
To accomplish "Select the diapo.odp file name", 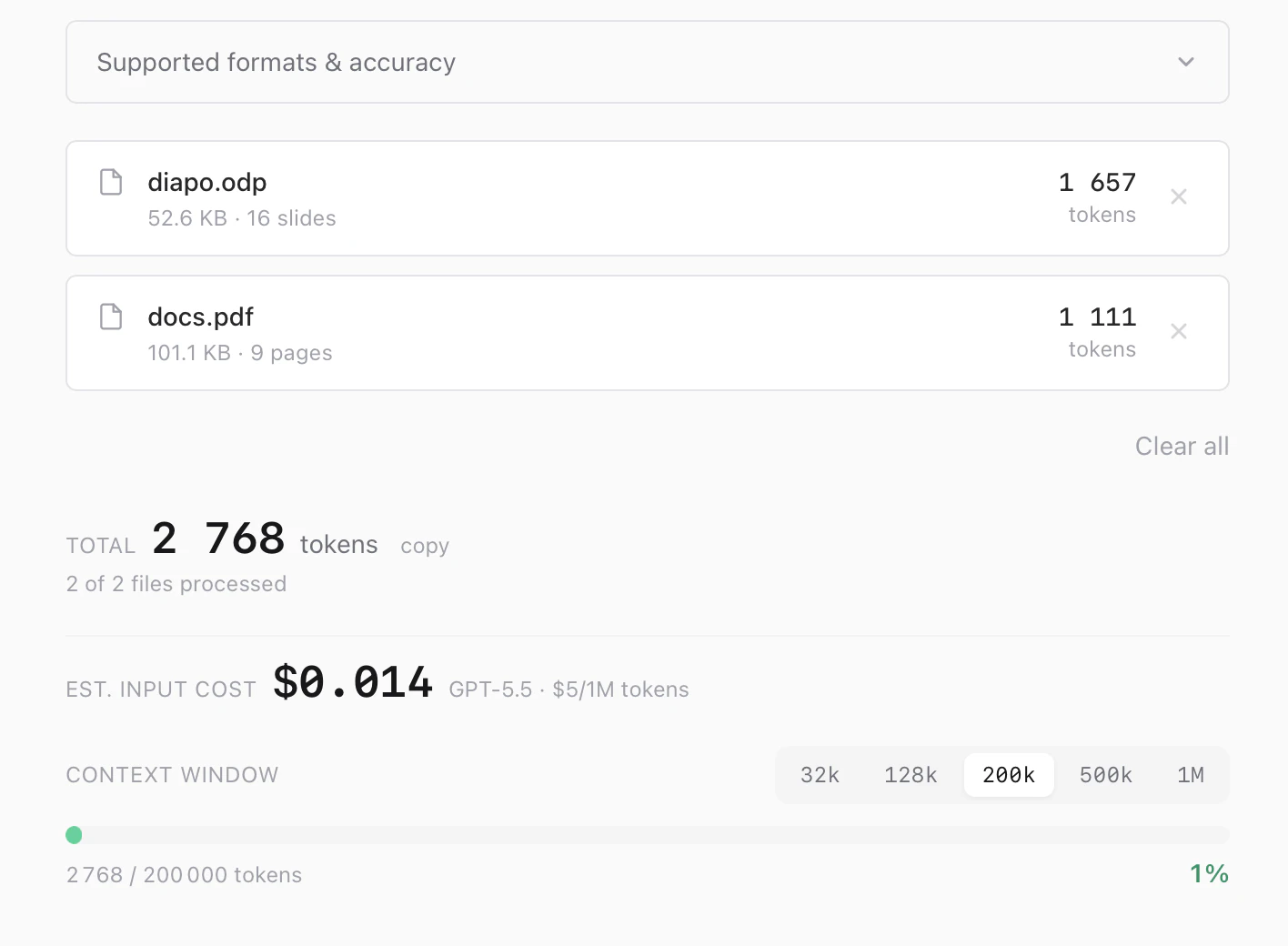I will (207, 182).
